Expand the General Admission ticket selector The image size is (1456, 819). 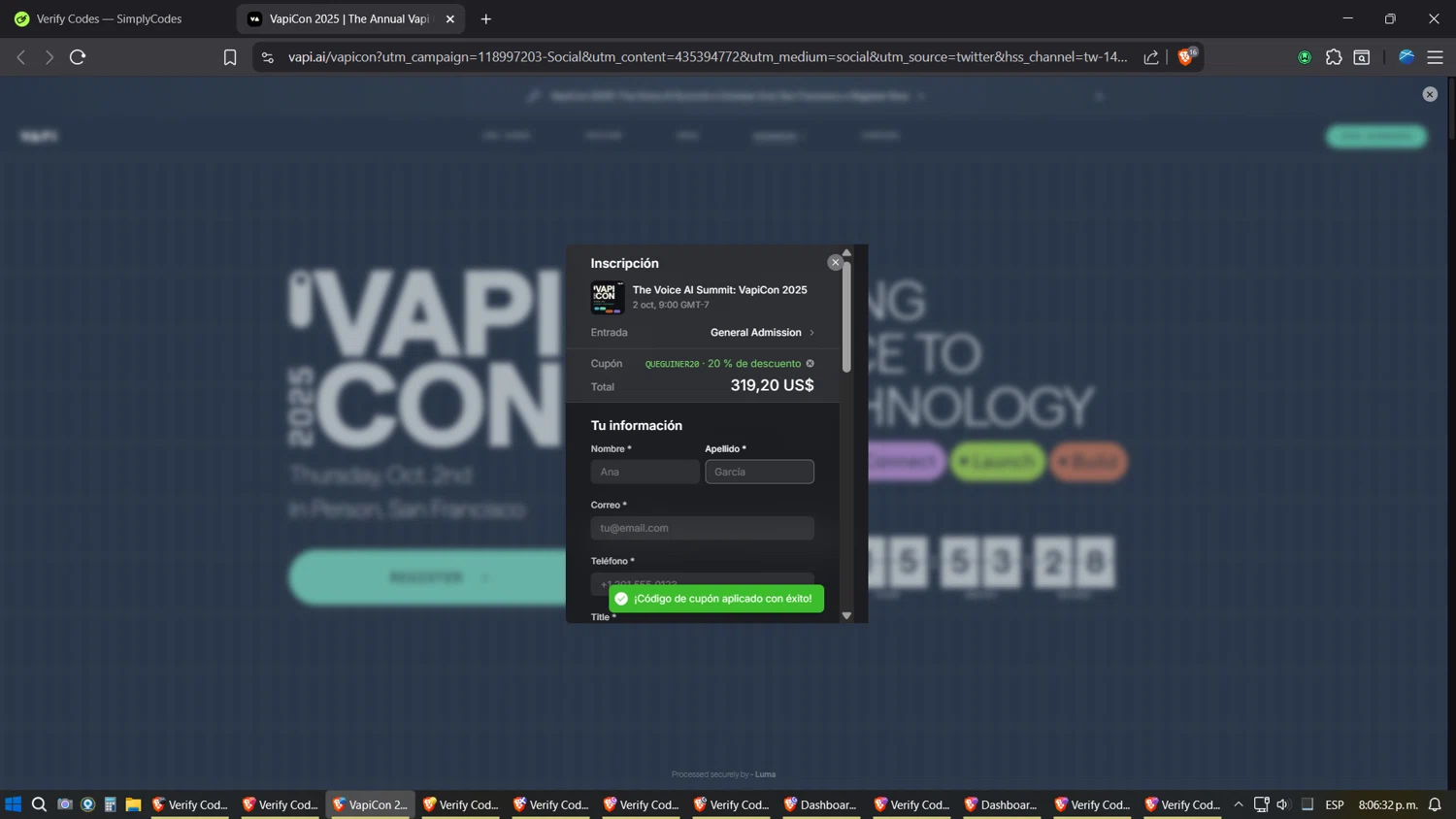tap(762, 332)
